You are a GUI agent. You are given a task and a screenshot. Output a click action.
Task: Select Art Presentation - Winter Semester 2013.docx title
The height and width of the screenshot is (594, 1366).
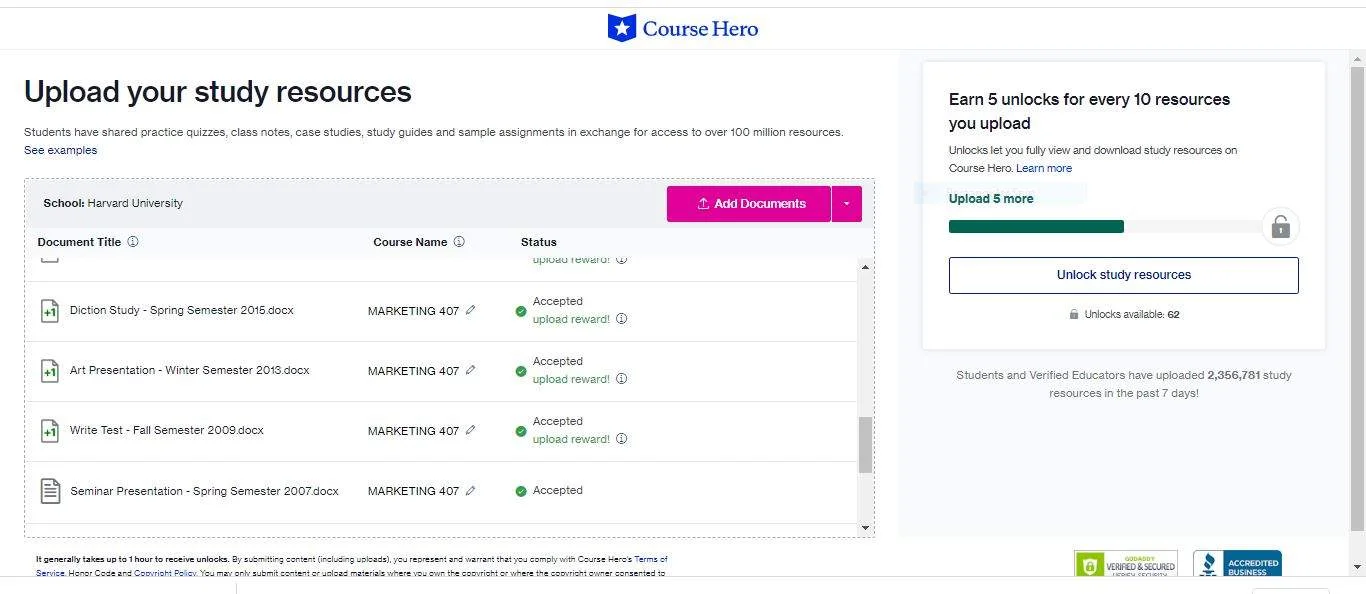tap(190, 370)
